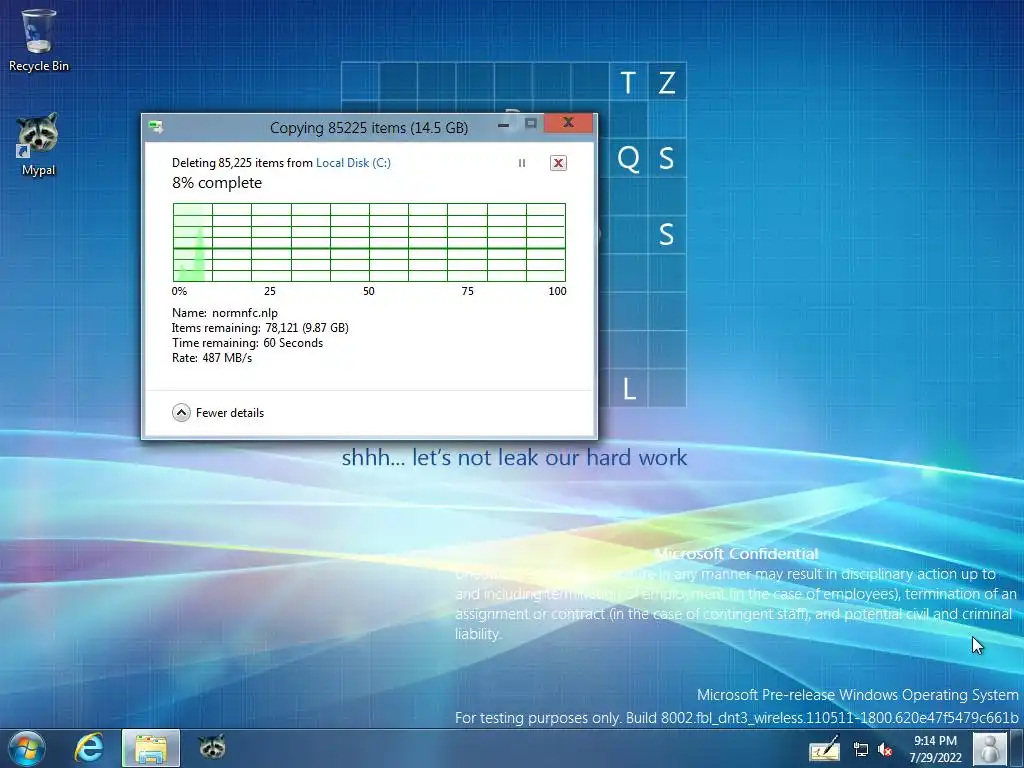1024x768 pixels.
Task: Pause the delete operation
Action: [x=522, y=163]
